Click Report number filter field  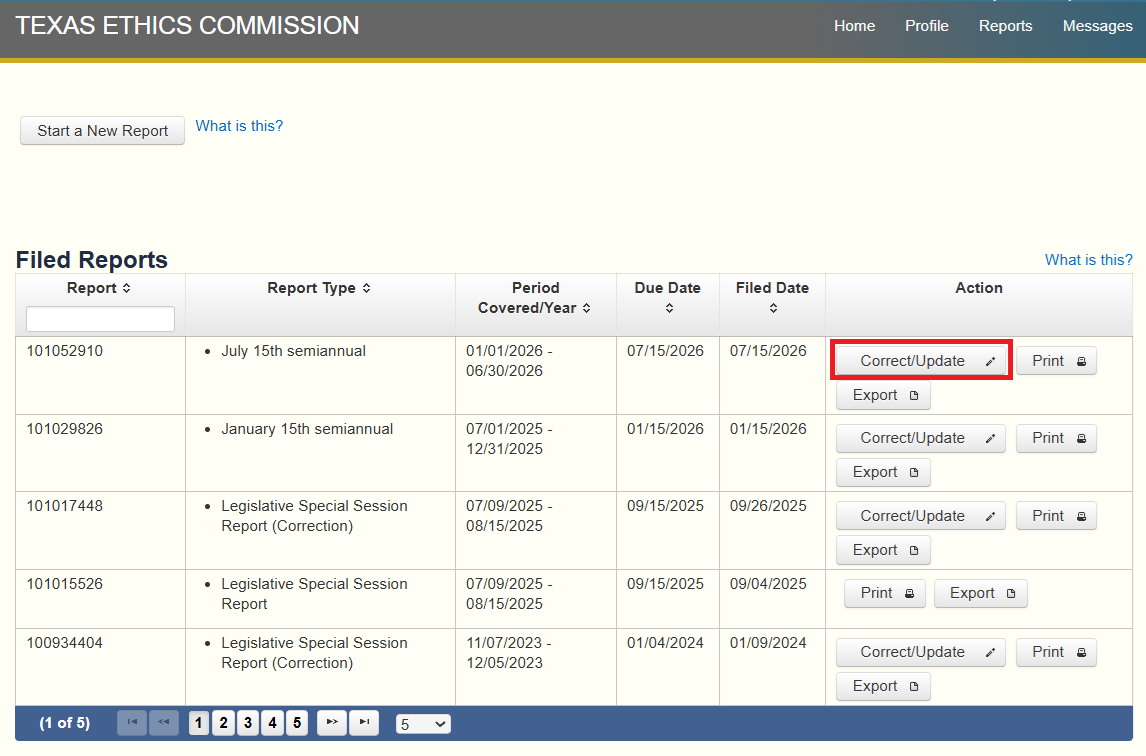(x=100, y=319)
